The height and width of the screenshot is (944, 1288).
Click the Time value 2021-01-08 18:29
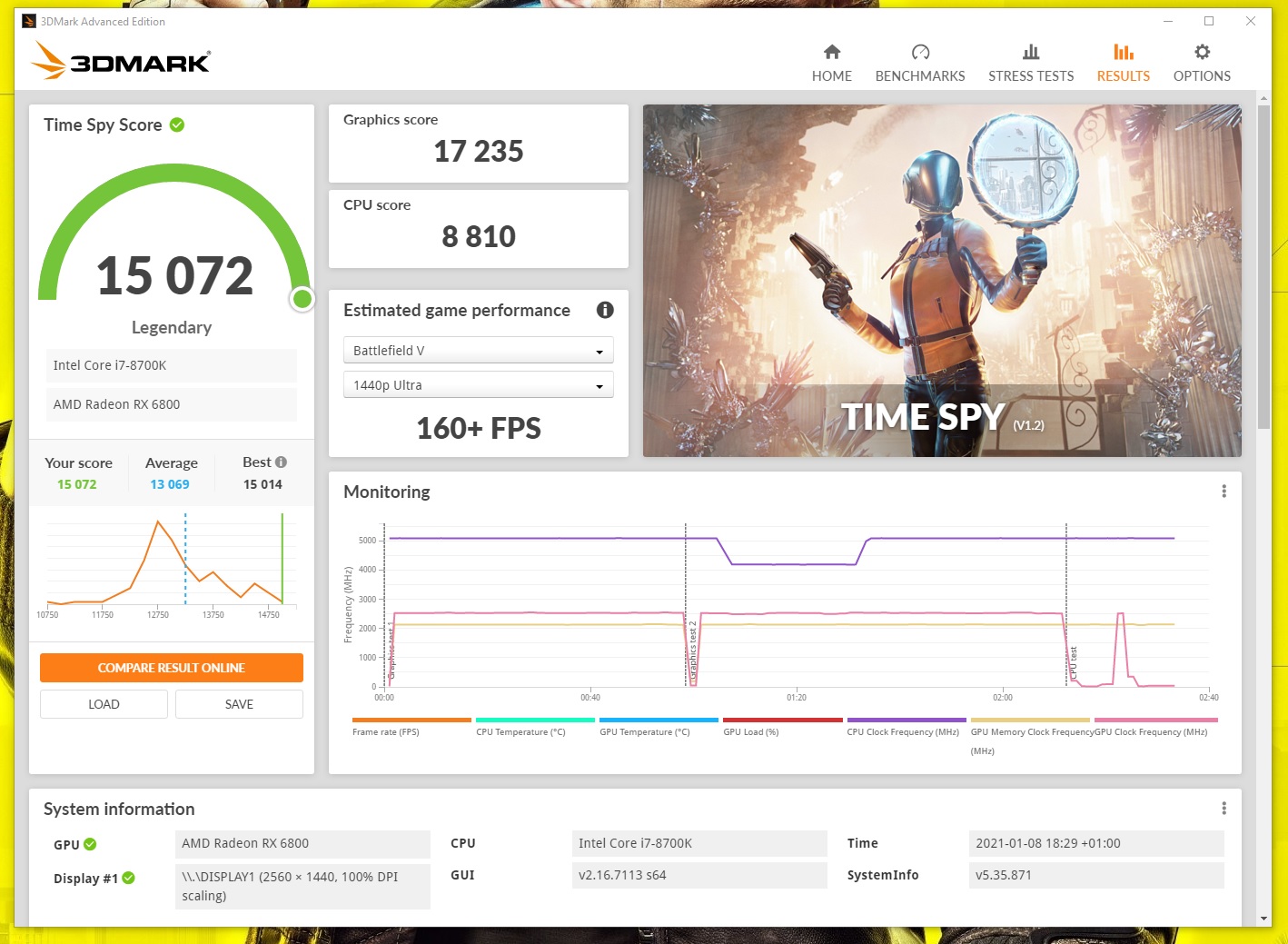tap(1096, 843)
